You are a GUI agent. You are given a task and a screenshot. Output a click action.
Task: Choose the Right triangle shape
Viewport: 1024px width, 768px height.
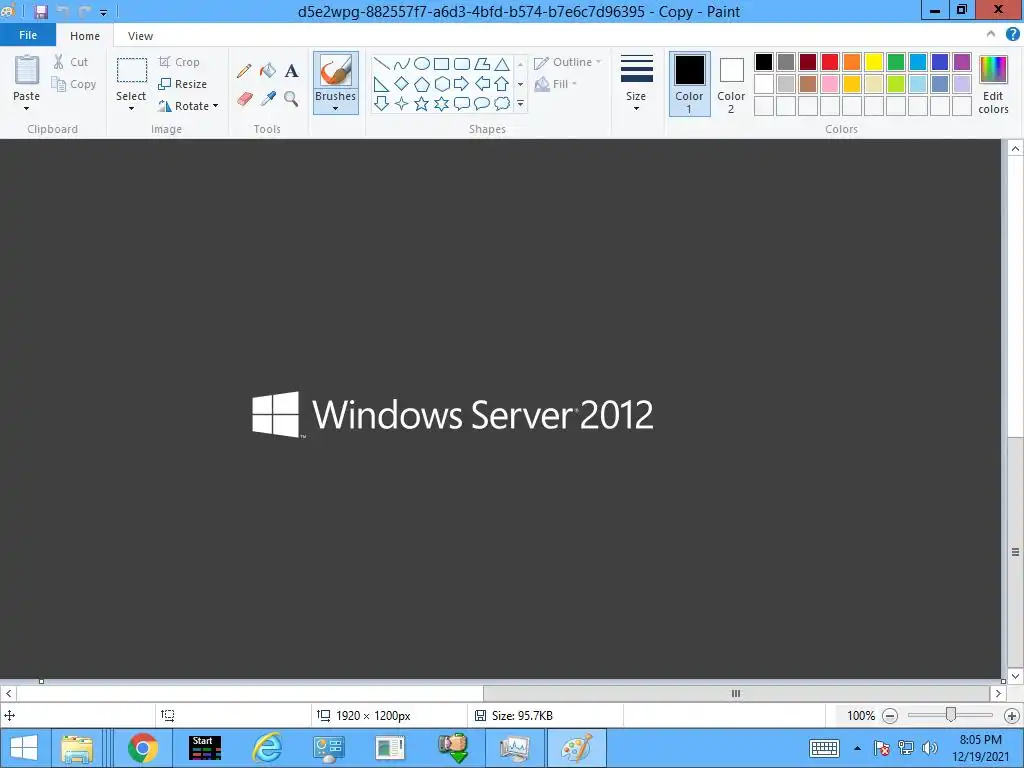point(381,84)
